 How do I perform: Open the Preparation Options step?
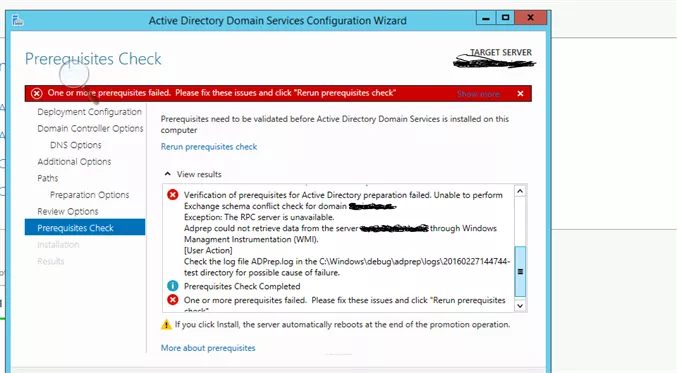90,195
